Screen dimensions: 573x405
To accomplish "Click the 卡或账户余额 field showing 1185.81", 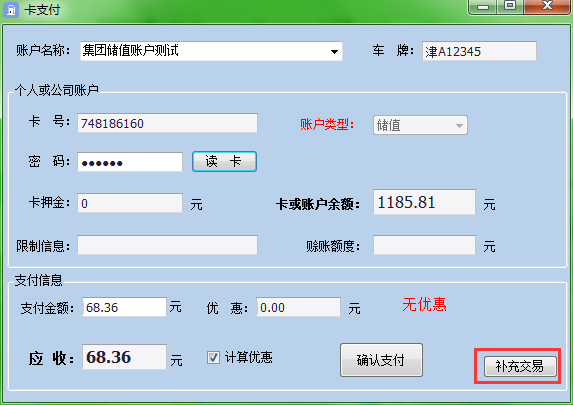I will tap(424, 202).
